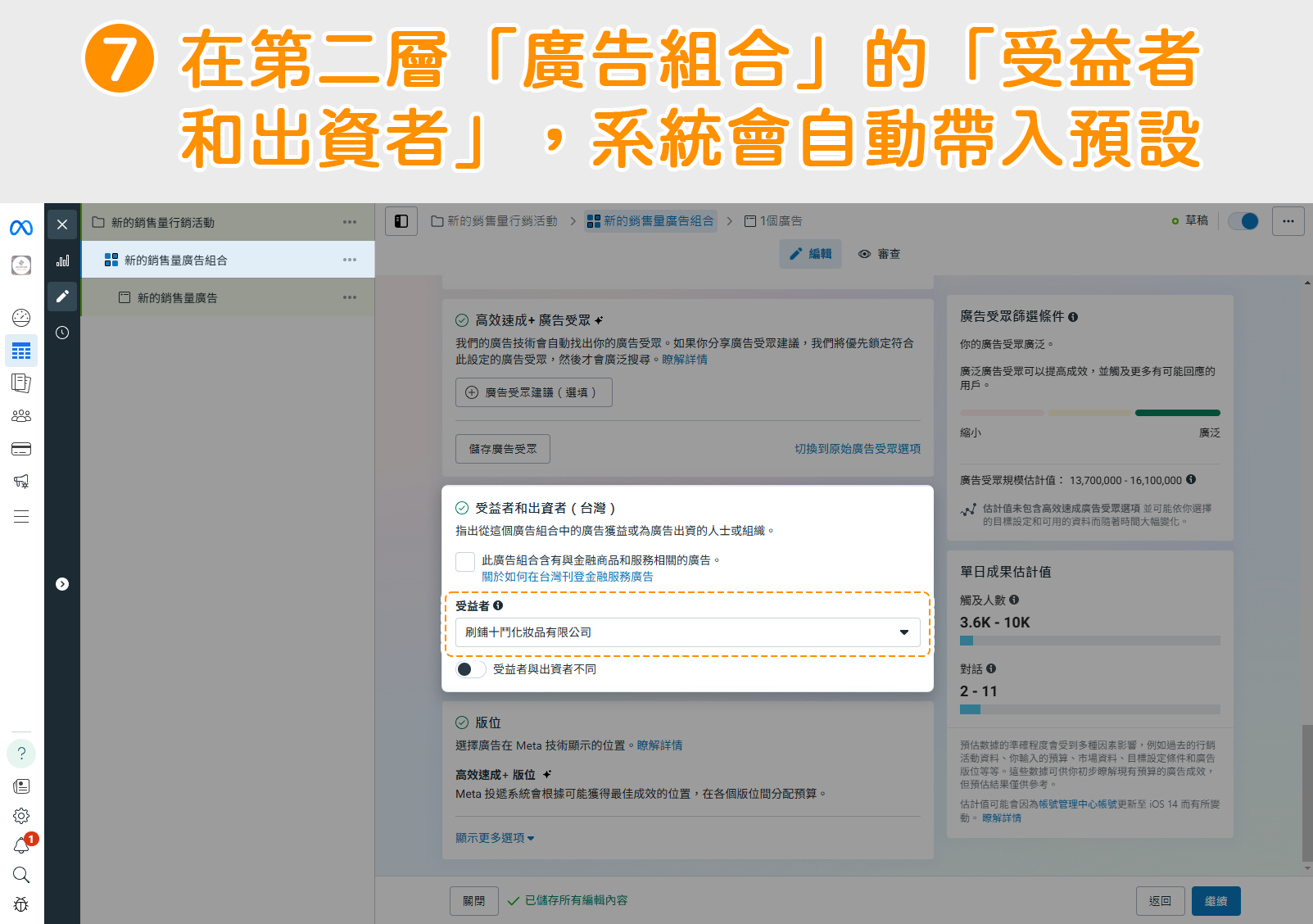Open the ads reporting document icon
The height and width of the screenshot is (924, 1313).
tap(21, 383)
